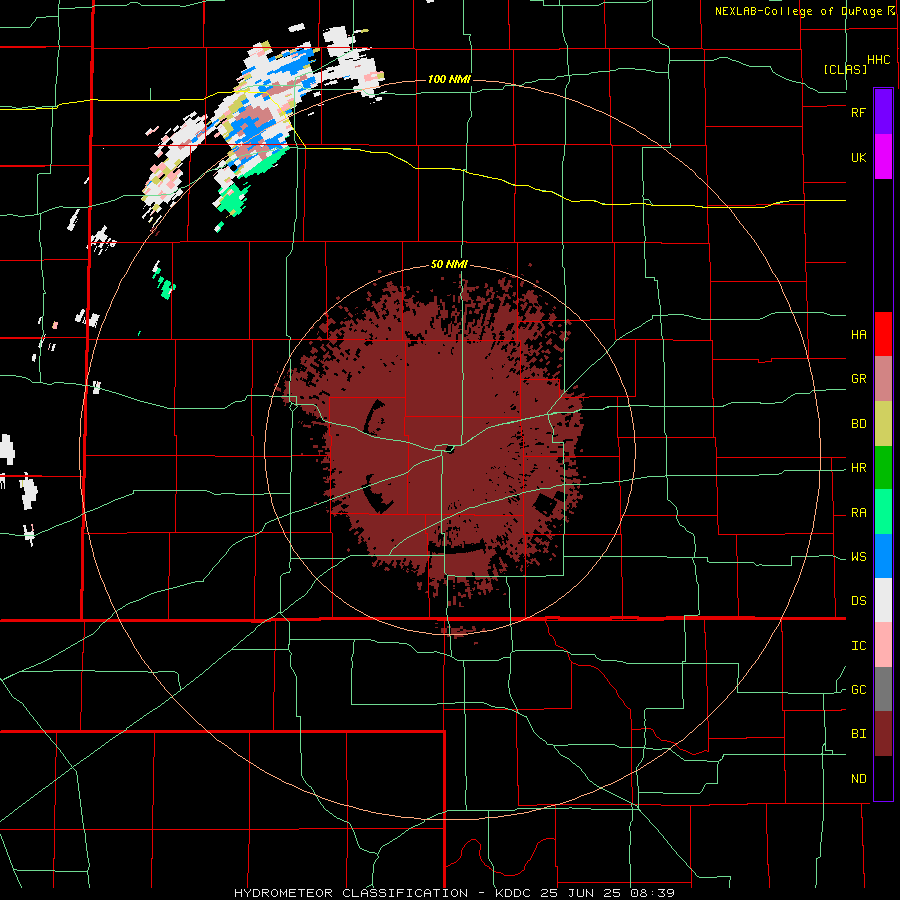Pick the light green RA legend swatch
900x900 pixels.
point(883,512)
